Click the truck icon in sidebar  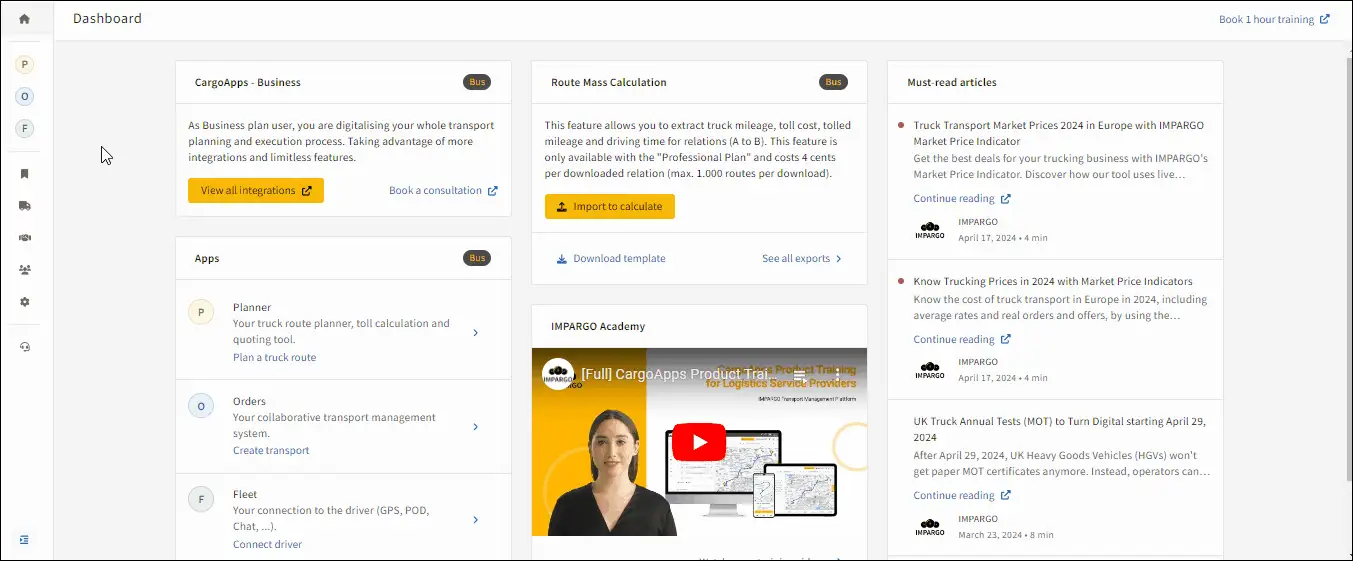pos(25,206)
